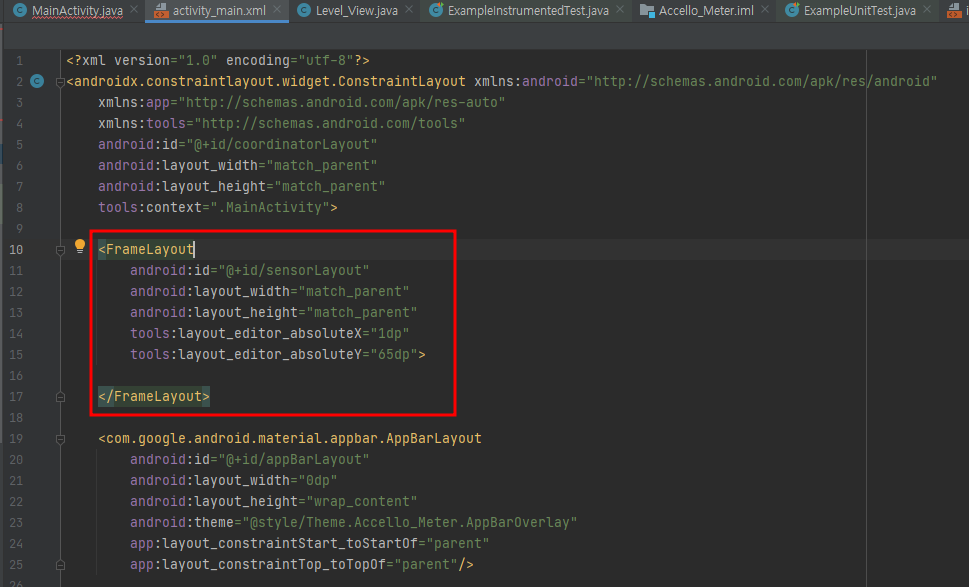Click line number 10 in the gutter
969x587 pixels.
pyautogui.click(x=16, y=250)
